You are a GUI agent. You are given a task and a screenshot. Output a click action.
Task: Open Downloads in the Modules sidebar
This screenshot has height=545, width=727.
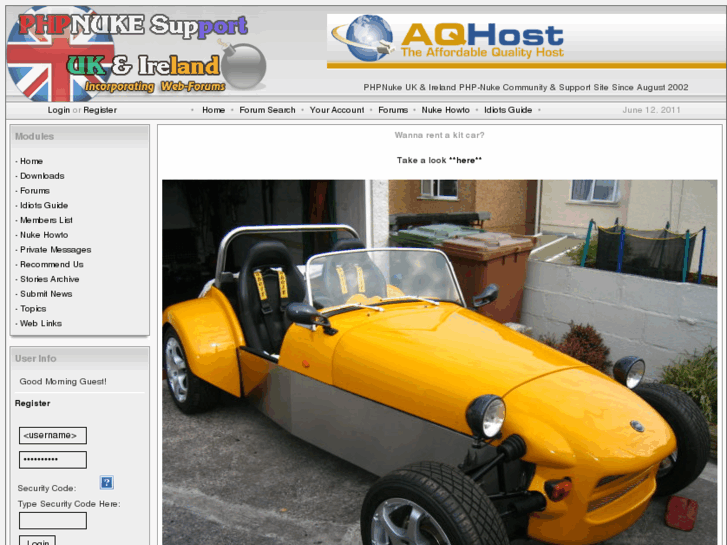(x=42, y=176)
